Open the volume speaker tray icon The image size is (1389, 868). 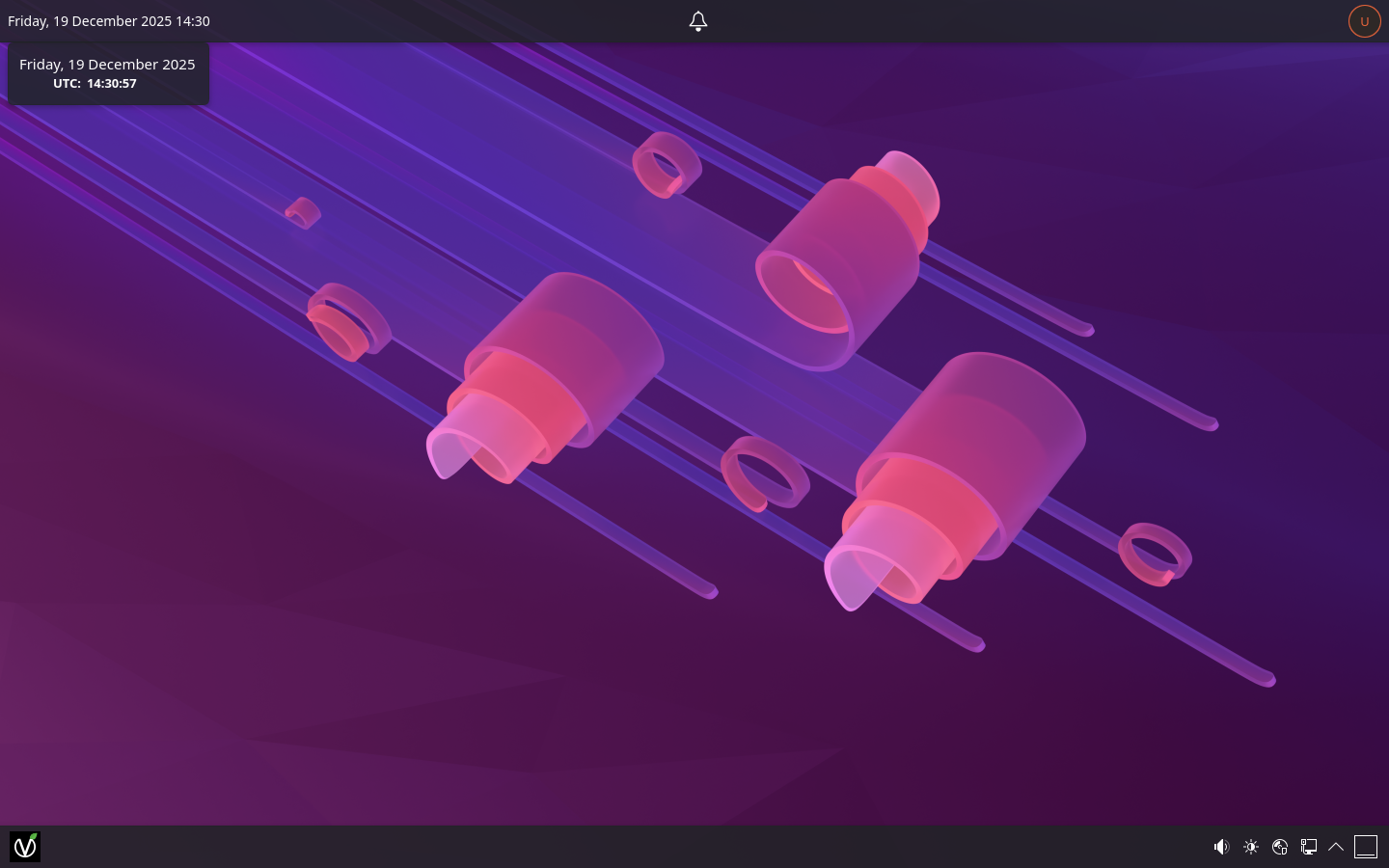[x=1221, y=847]
